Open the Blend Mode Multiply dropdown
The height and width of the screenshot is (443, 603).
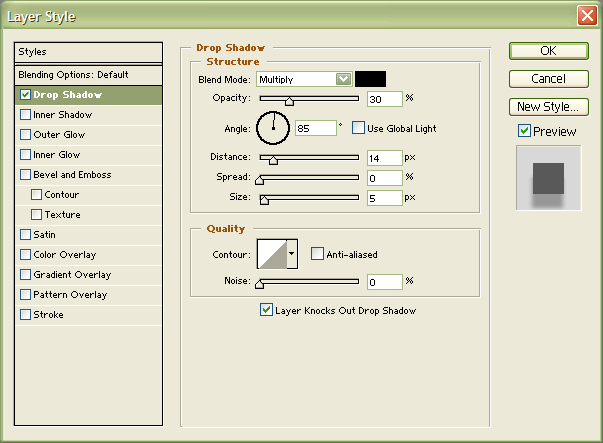click(x=304, y=79)
